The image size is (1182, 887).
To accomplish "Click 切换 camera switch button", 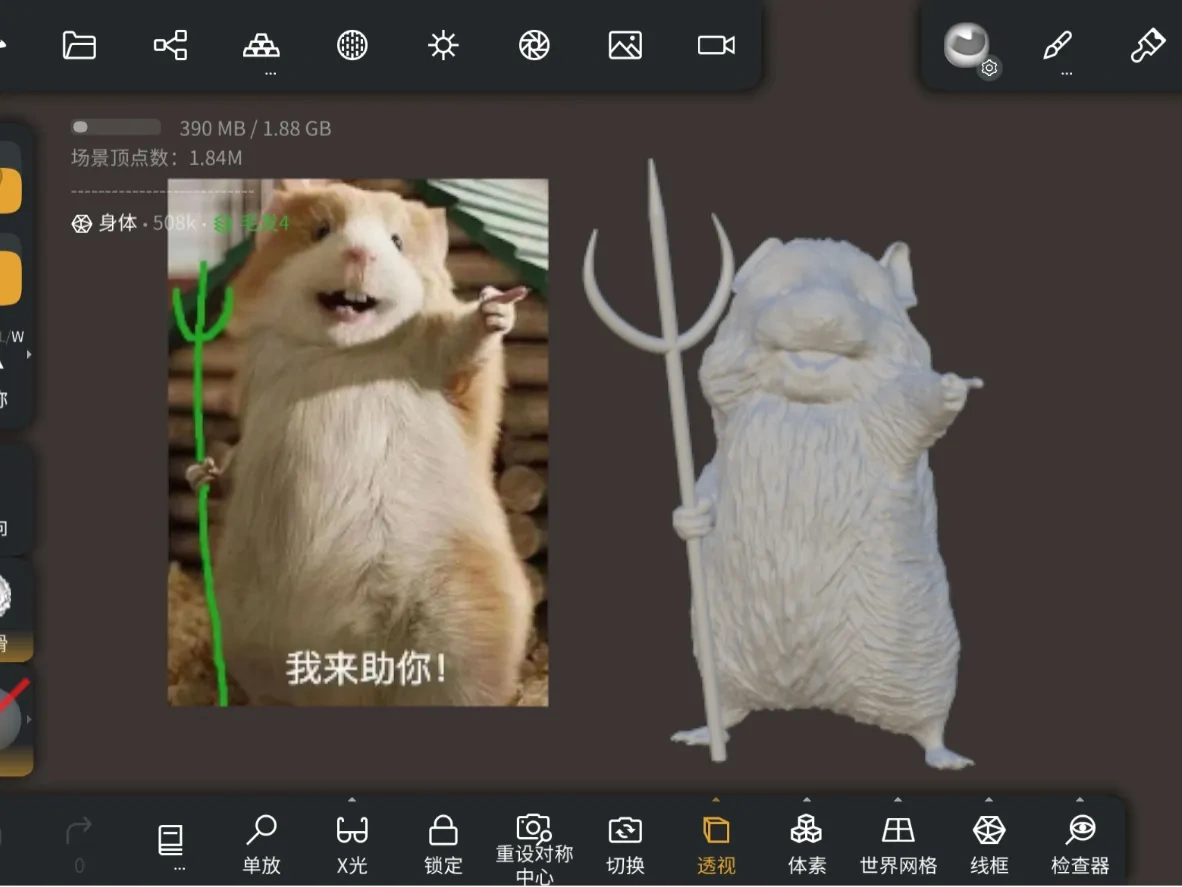I will point(626,844).
